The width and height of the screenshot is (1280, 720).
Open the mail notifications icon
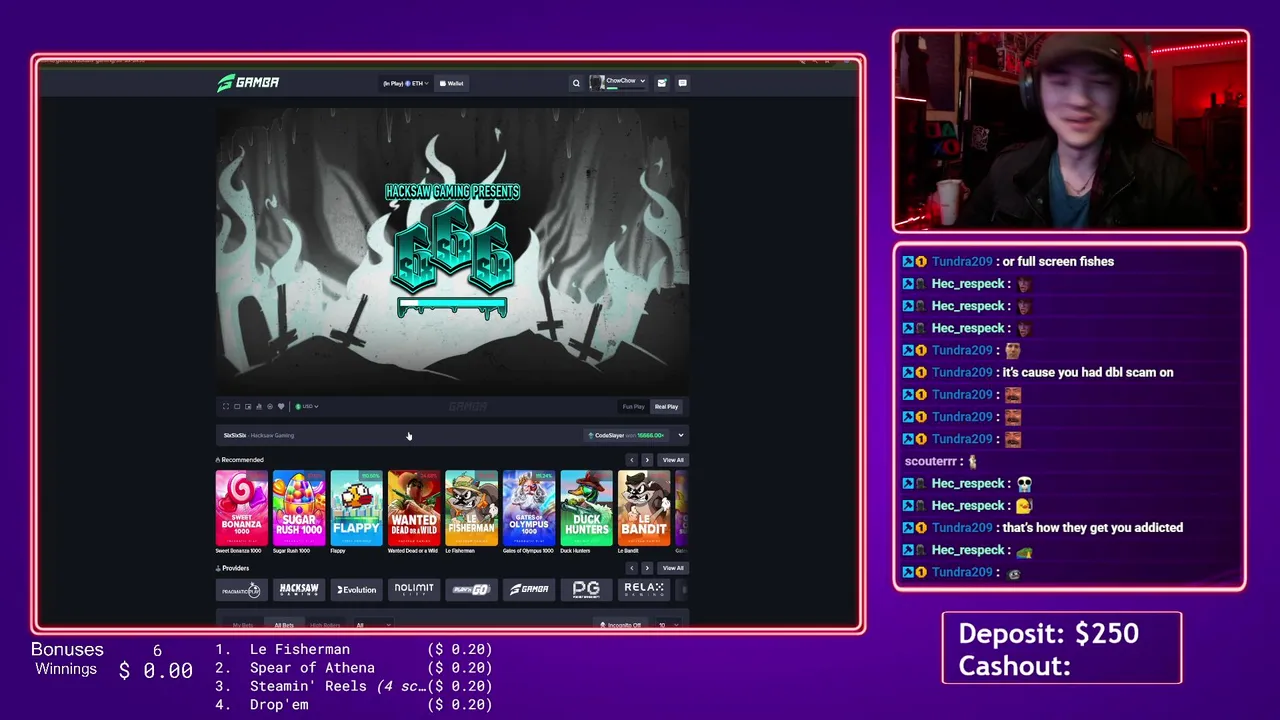(x=662, y=83)
